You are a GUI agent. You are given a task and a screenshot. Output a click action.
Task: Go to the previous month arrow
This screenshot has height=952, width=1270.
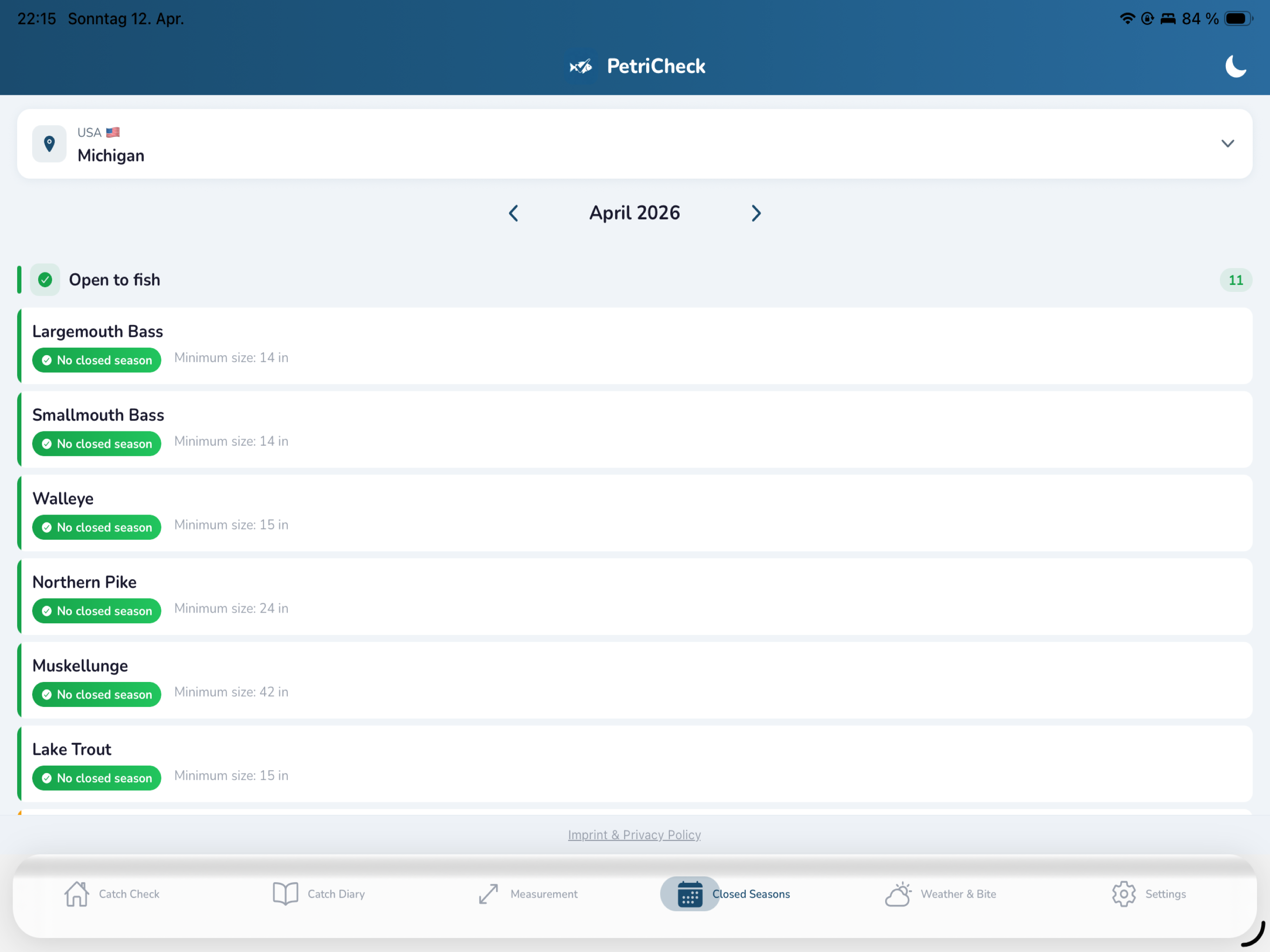pyautogui.click(x=514, y=213)
